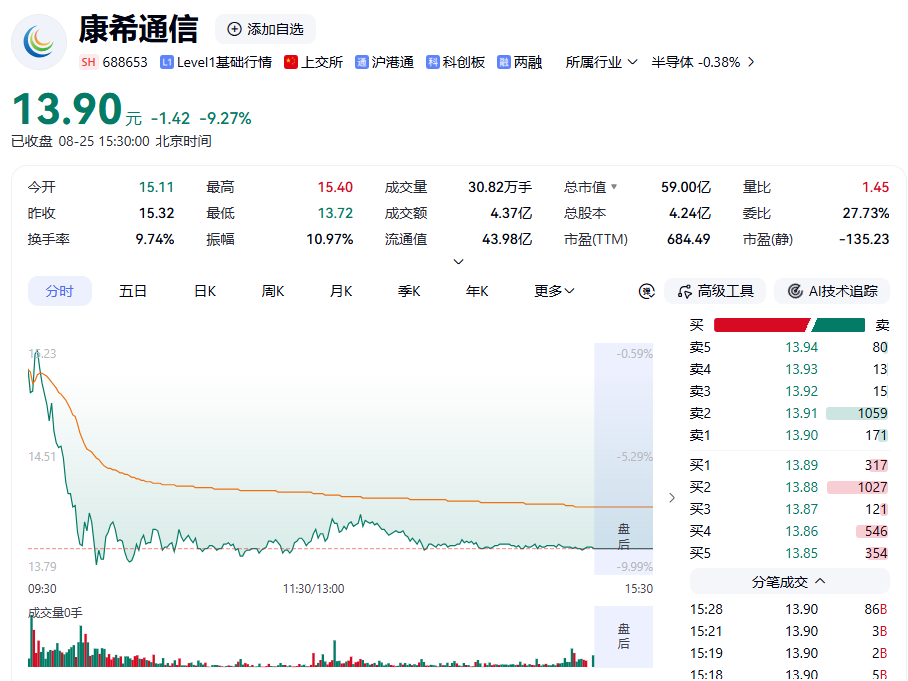Click the 市盈(TTM) 684.49 value
Screen dimensions: 908x681
click(x=689, y=239)
